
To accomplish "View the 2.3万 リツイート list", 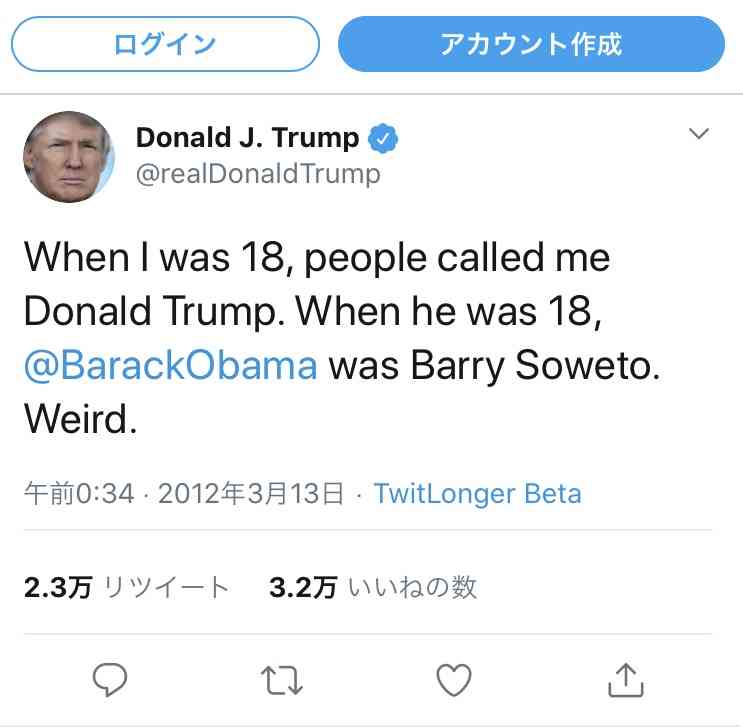I will [x=127, y=587].
